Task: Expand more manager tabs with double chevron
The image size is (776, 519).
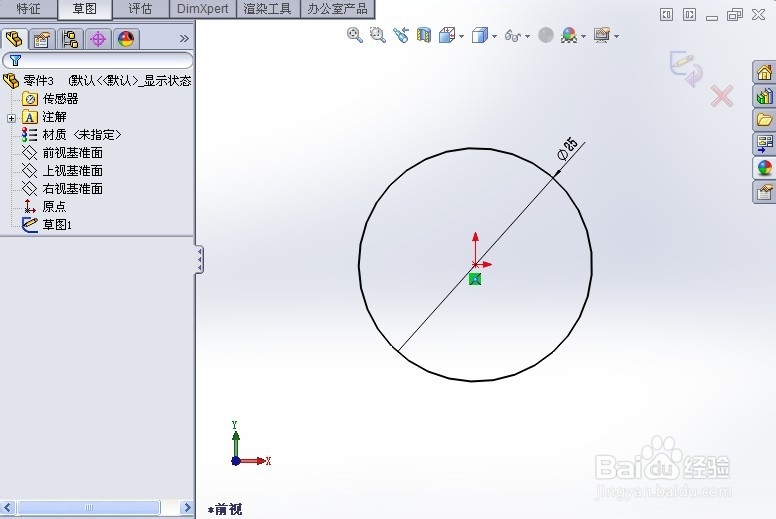Action: click(184, 39)
